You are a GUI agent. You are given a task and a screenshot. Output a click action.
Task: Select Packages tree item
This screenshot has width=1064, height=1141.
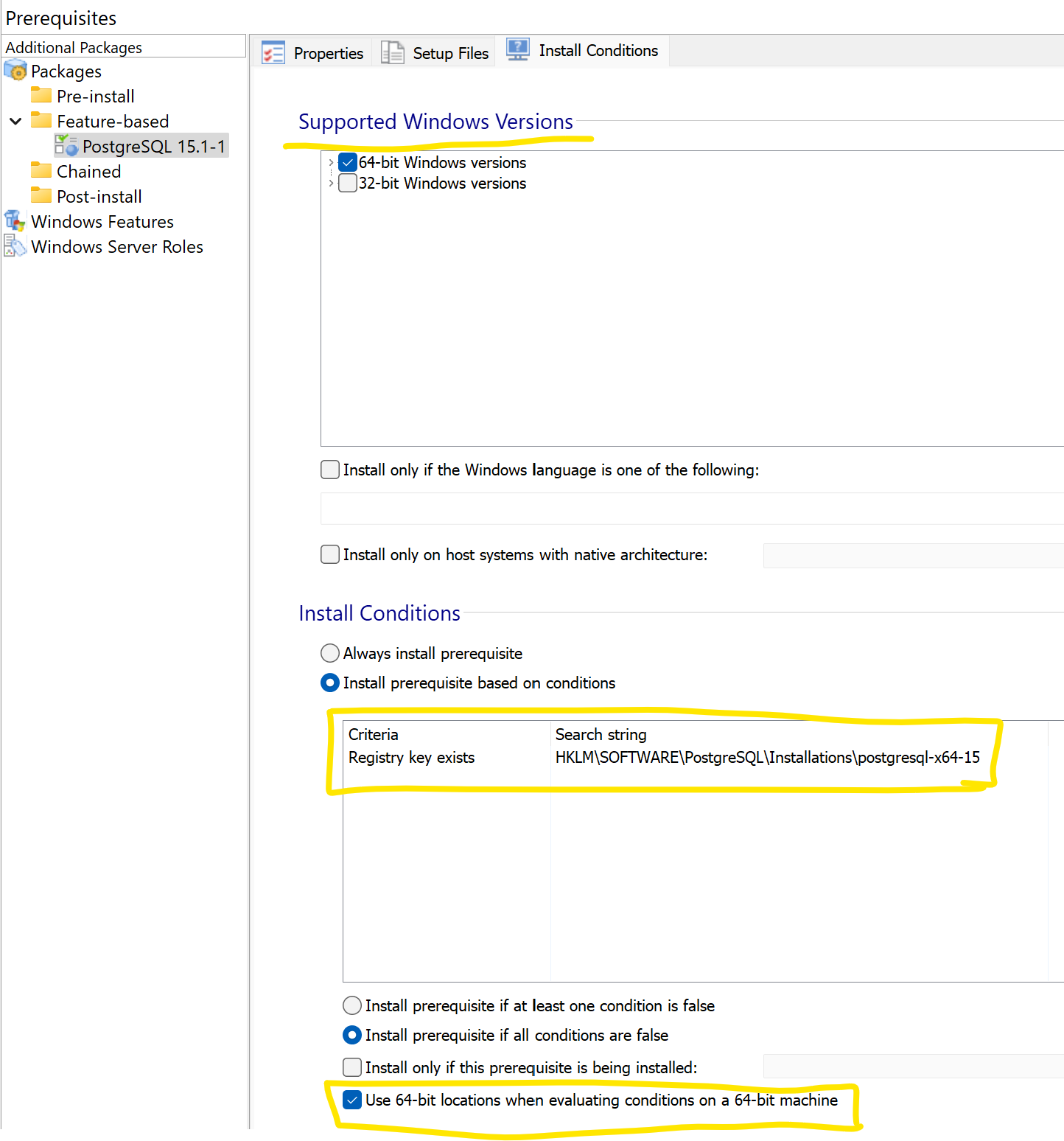[x=66, y=71]
